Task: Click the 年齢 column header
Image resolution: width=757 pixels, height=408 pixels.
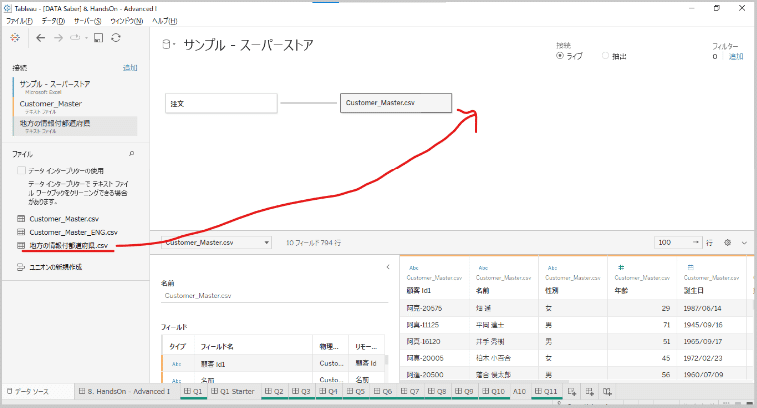Action: click(621, 290)
